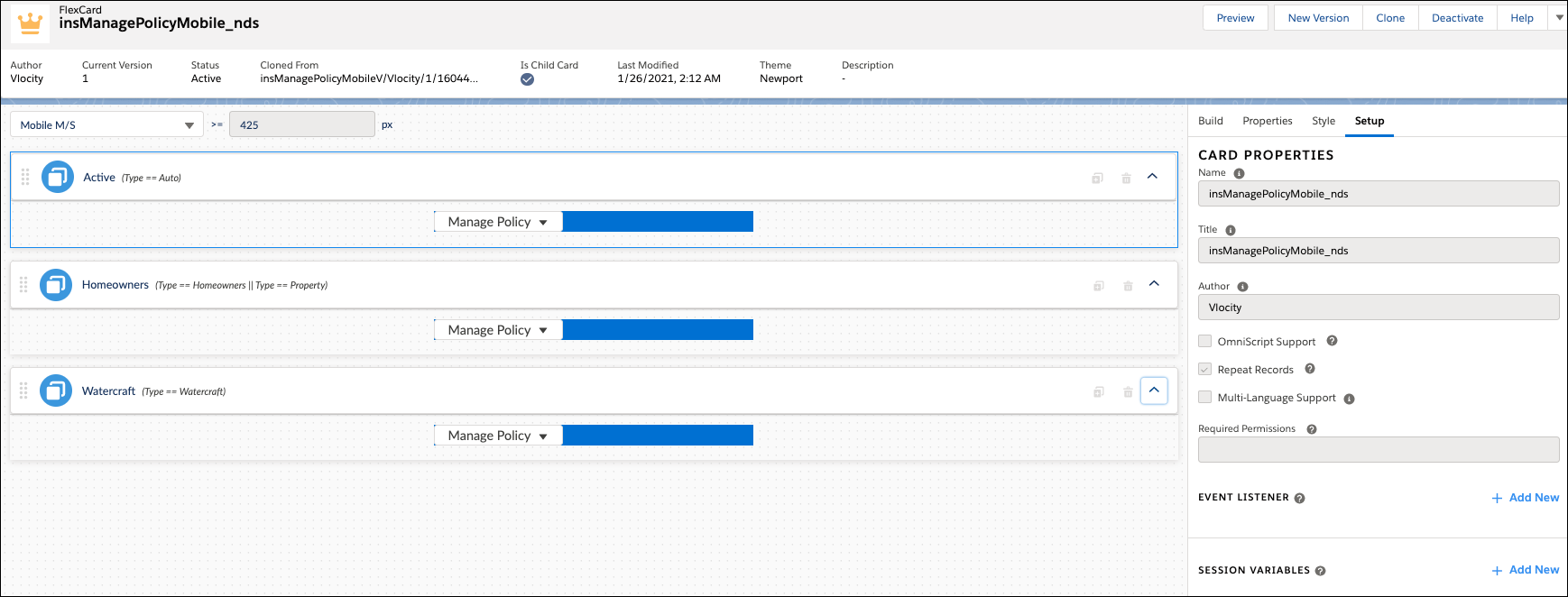Deactivate the FlexCard
The width and height of the screenshot is (1568, 597).
1457,18
